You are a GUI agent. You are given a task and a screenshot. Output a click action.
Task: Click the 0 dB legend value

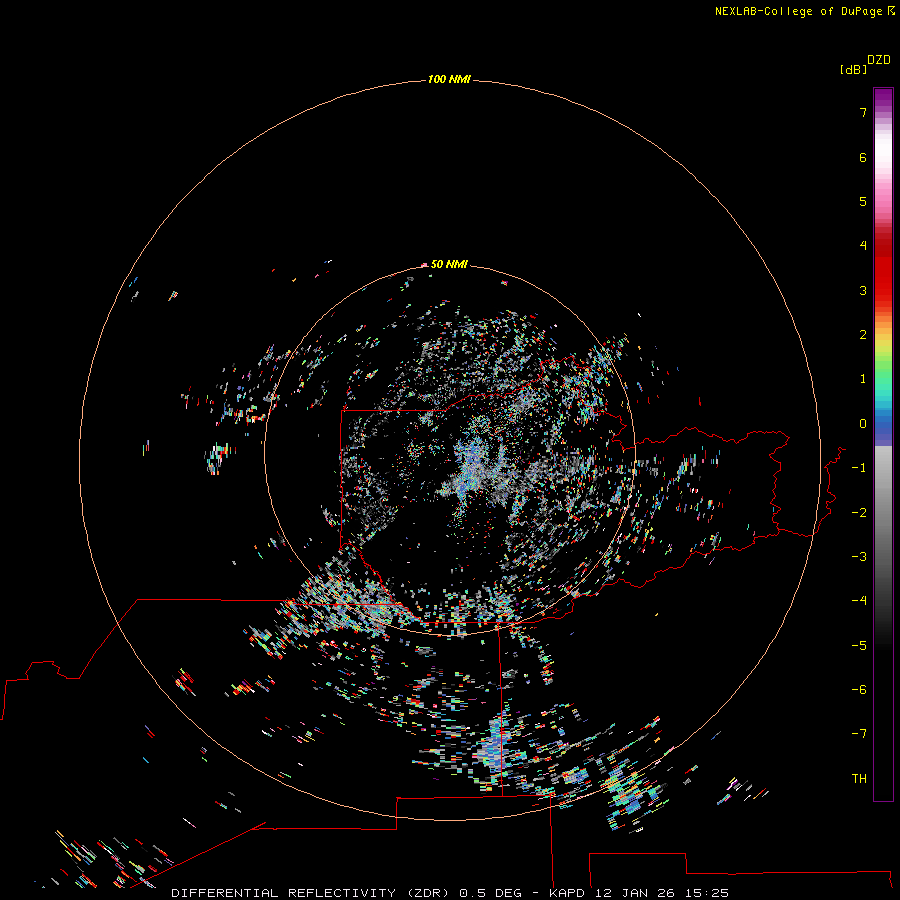(x=863, y=424)
